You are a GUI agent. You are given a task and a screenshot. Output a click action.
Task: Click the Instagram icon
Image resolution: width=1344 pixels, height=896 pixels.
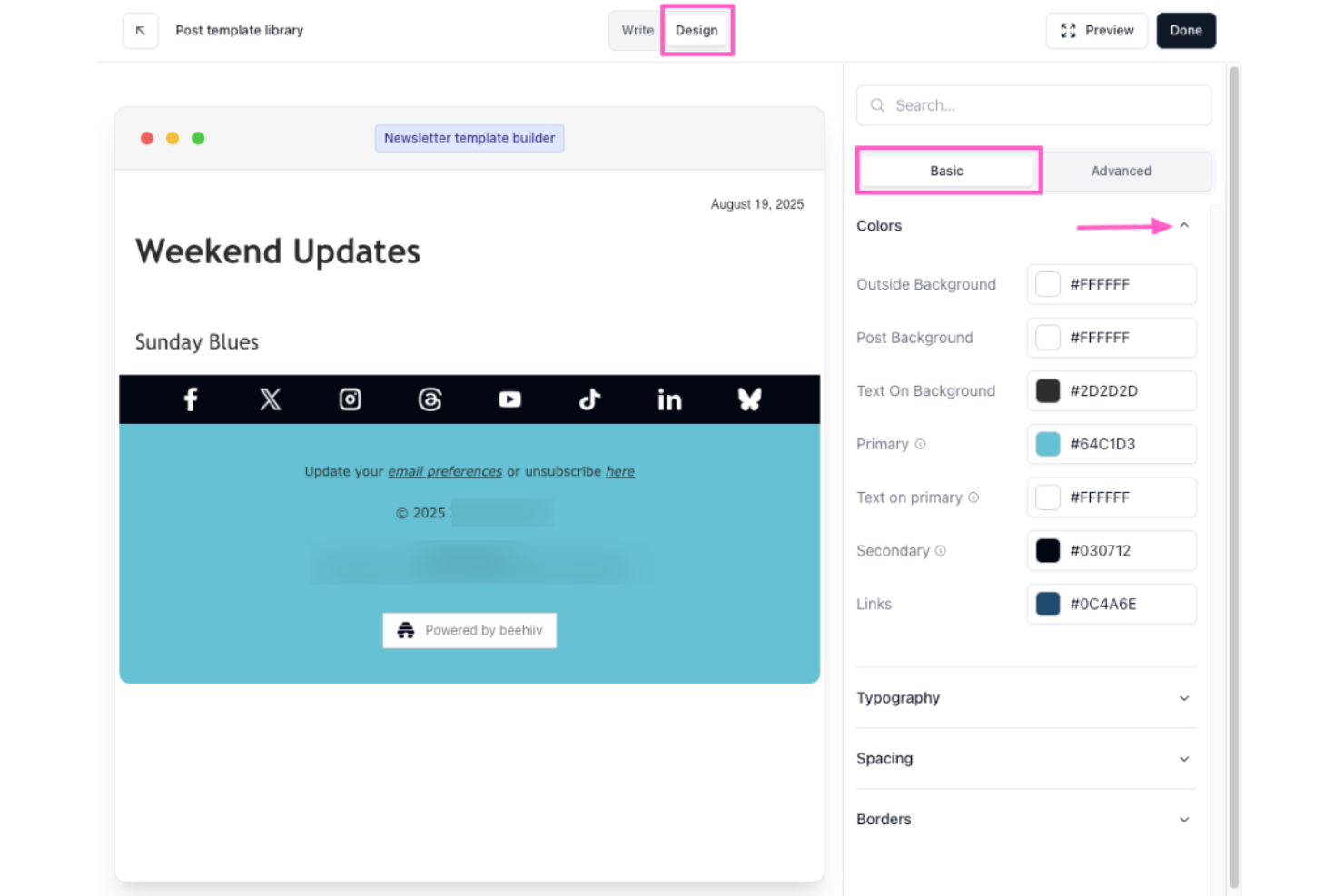coord(350,399)
